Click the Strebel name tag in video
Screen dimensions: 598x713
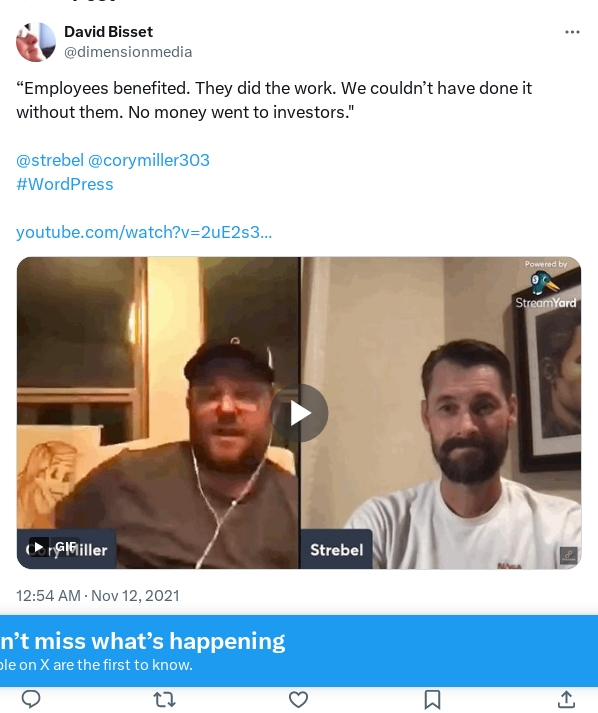coord(337,549)
